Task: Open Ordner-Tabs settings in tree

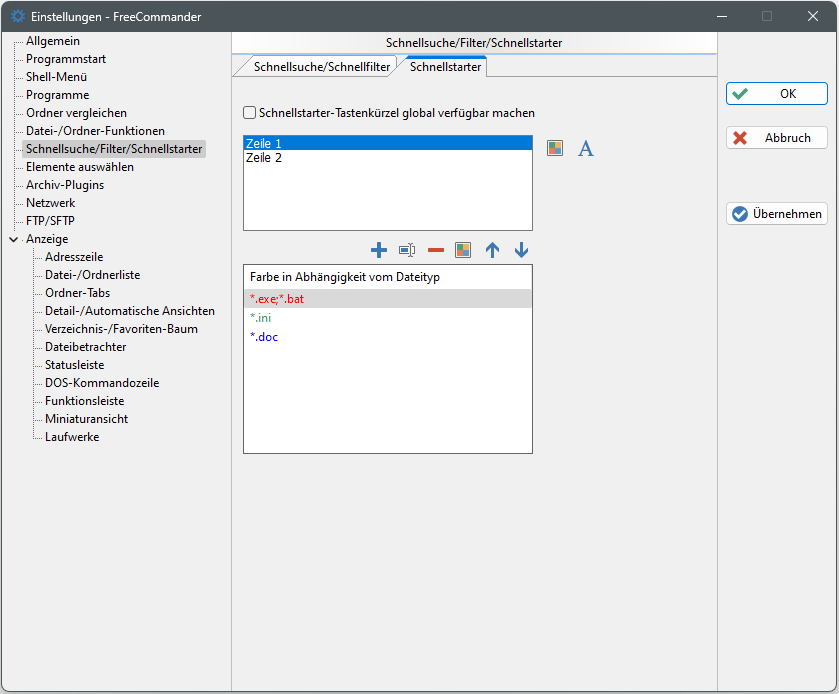Action: 77,293
